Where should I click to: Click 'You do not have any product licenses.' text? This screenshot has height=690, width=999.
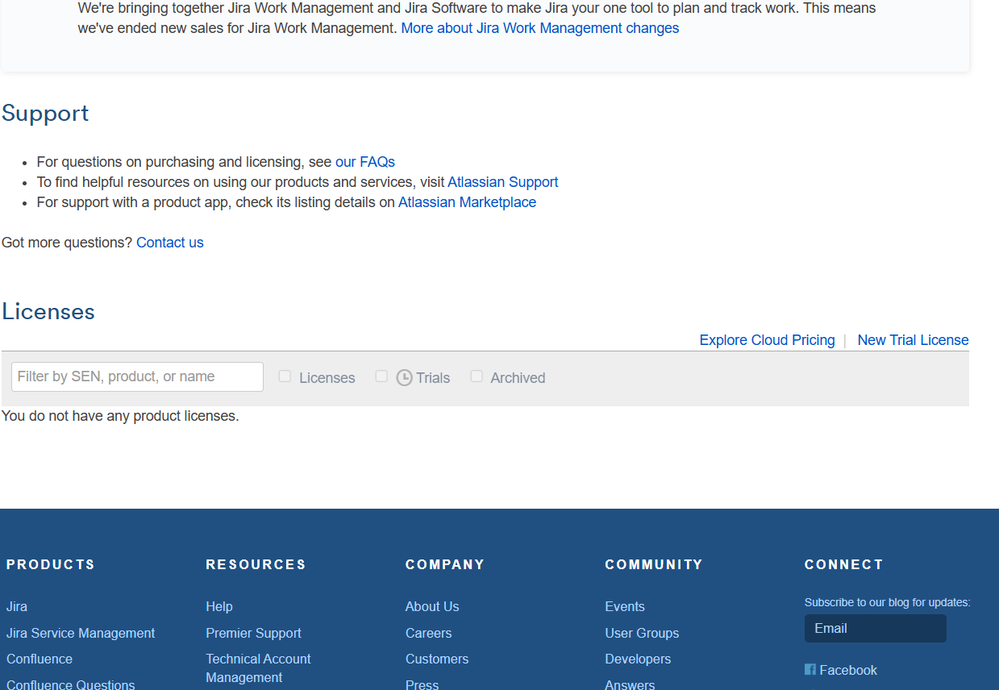(120, 416)
